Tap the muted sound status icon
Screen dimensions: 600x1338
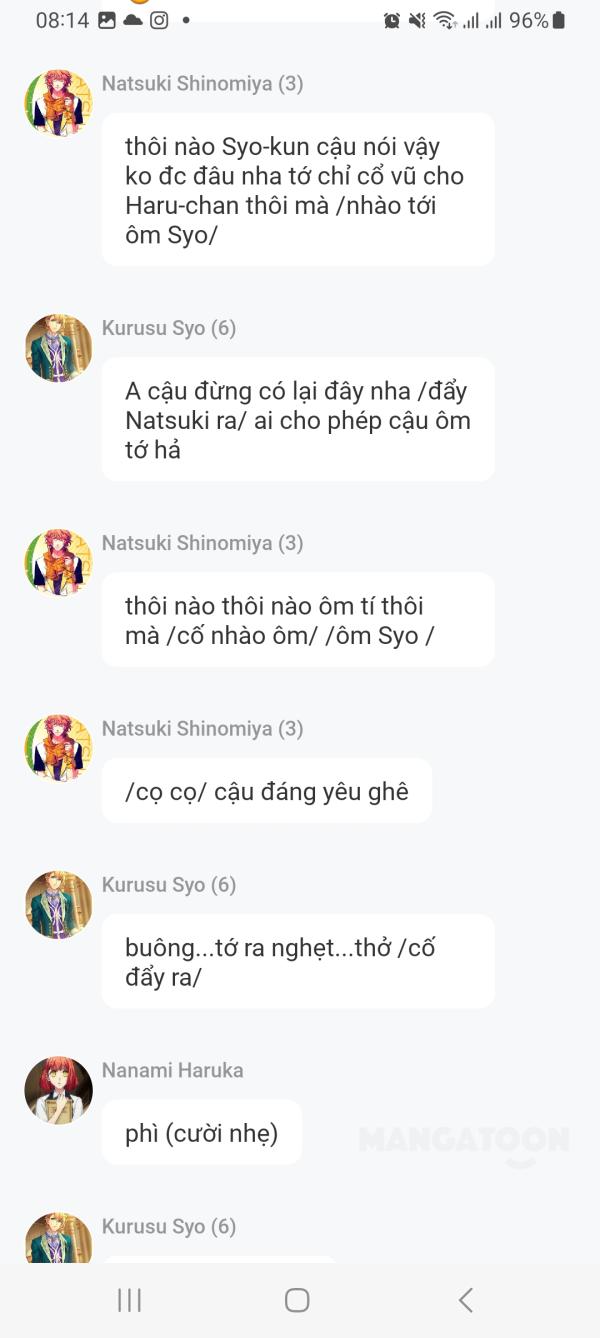pyautogui.click(x=417, y=21)
